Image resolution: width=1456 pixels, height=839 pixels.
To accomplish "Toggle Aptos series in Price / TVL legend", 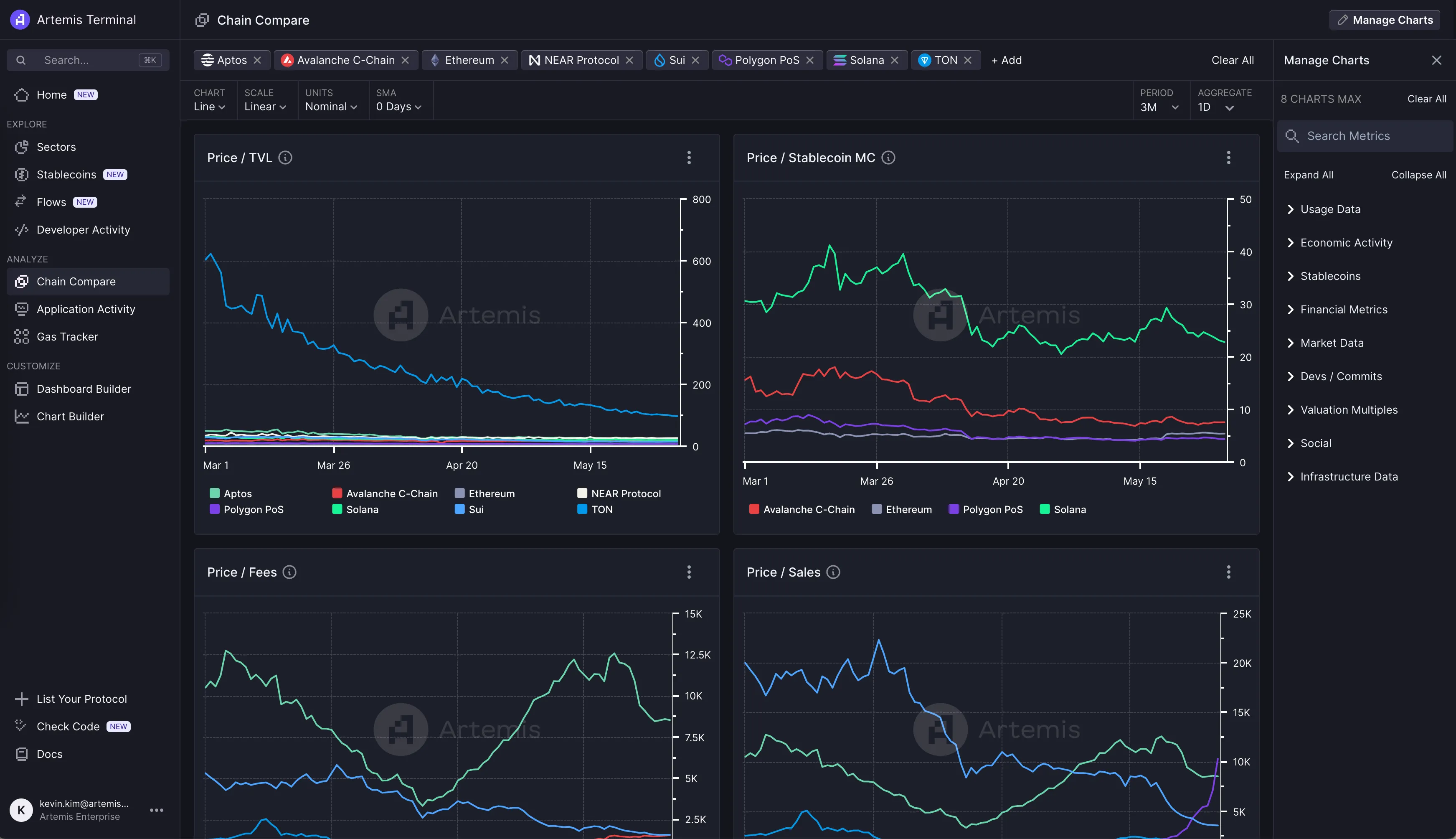I will (x=231, y=493).
